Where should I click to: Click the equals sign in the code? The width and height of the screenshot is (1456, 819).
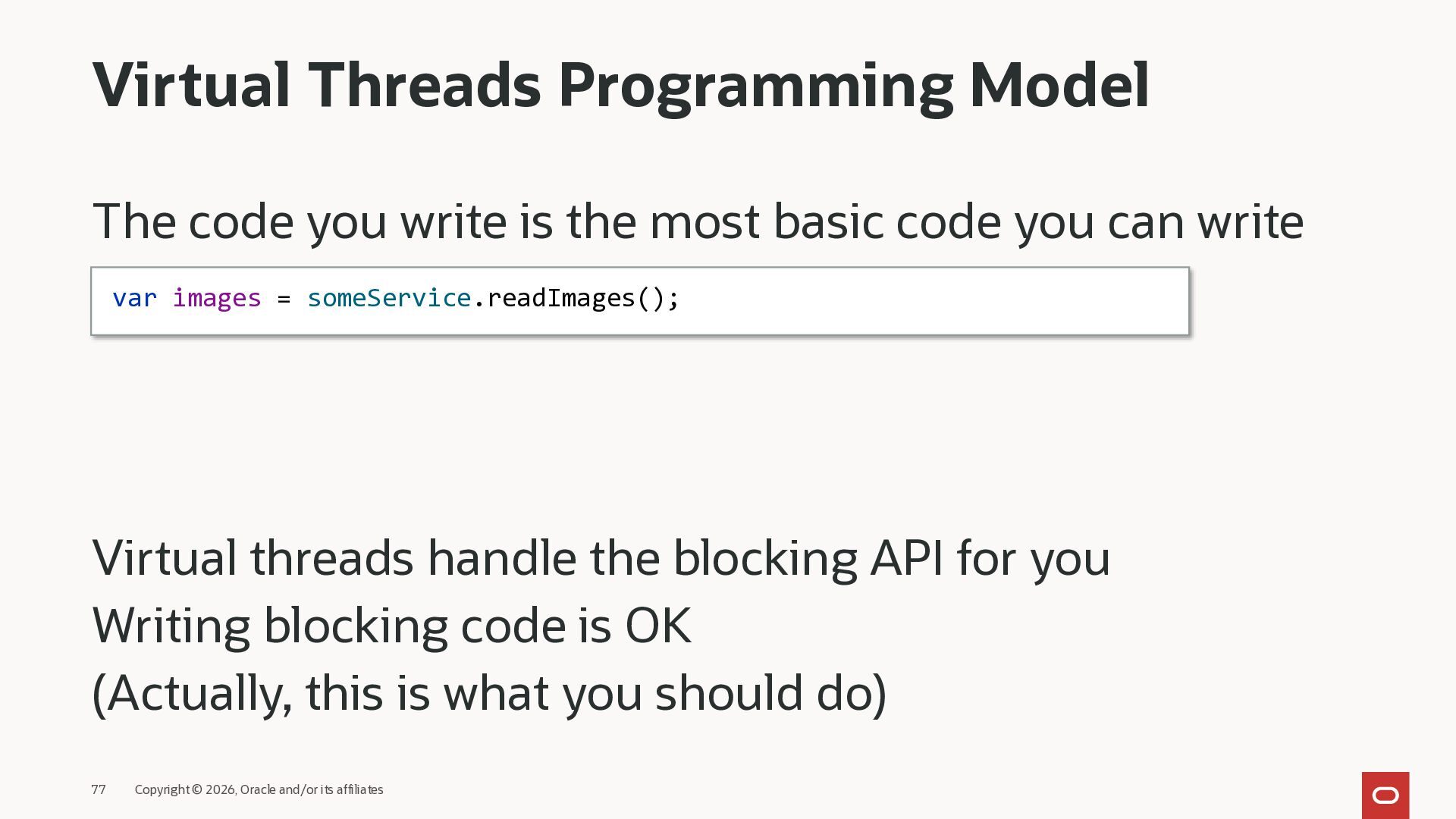coord(284,299)
